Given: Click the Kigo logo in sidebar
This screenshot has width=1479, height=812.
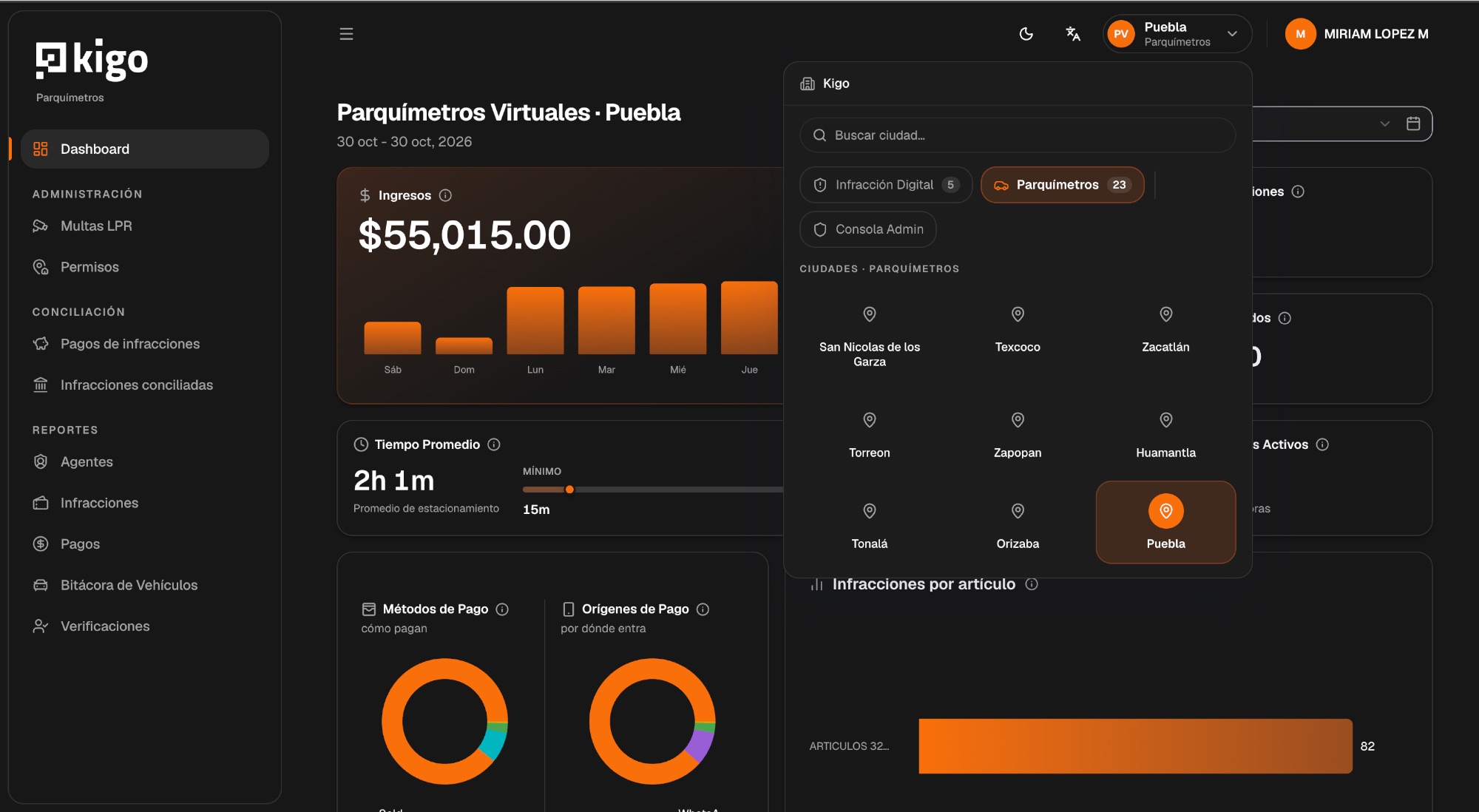Looking at the screenshot, I should click(92, 60).
